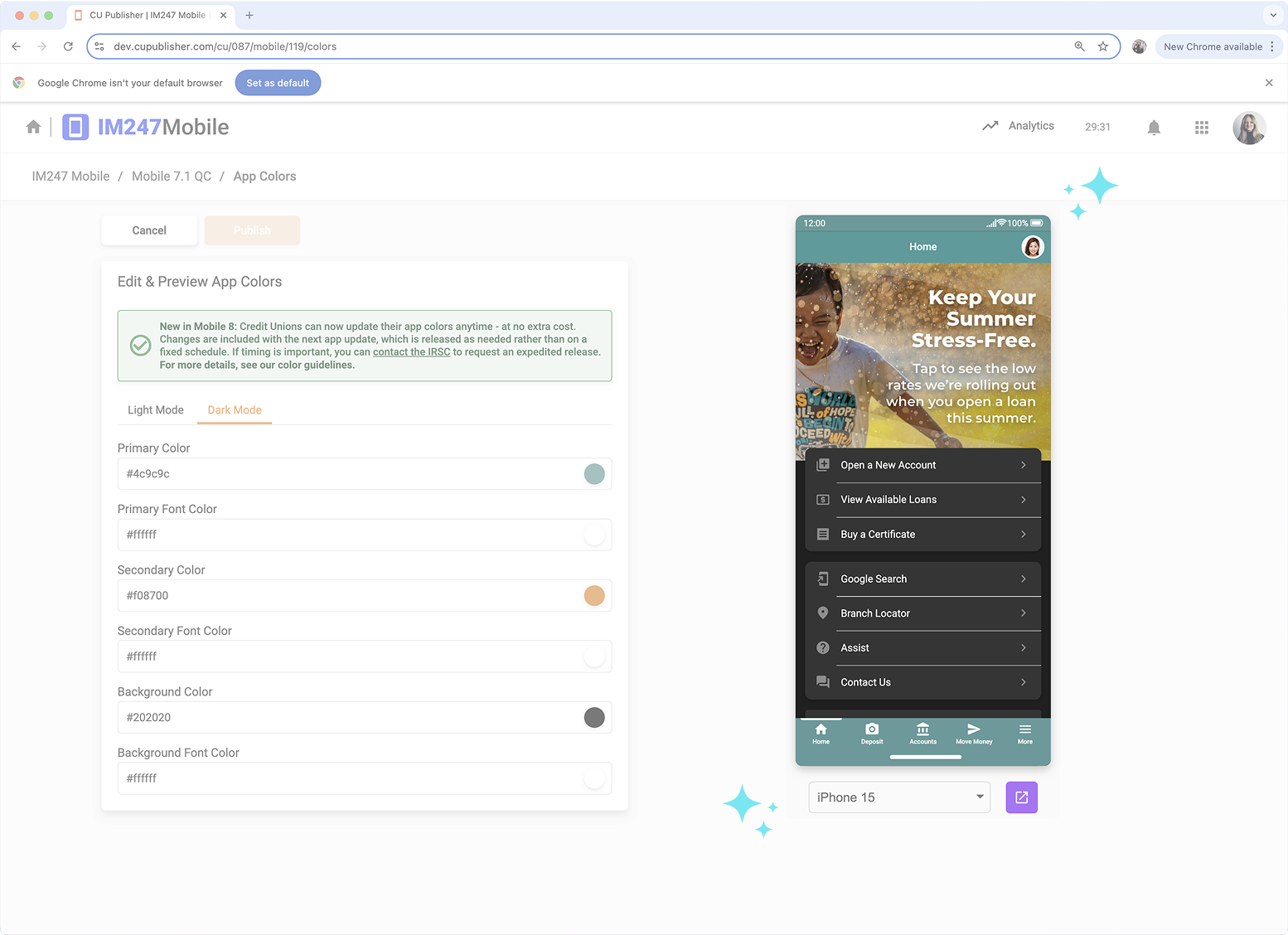Open preview in new window icon

[x=1022, y=797]
